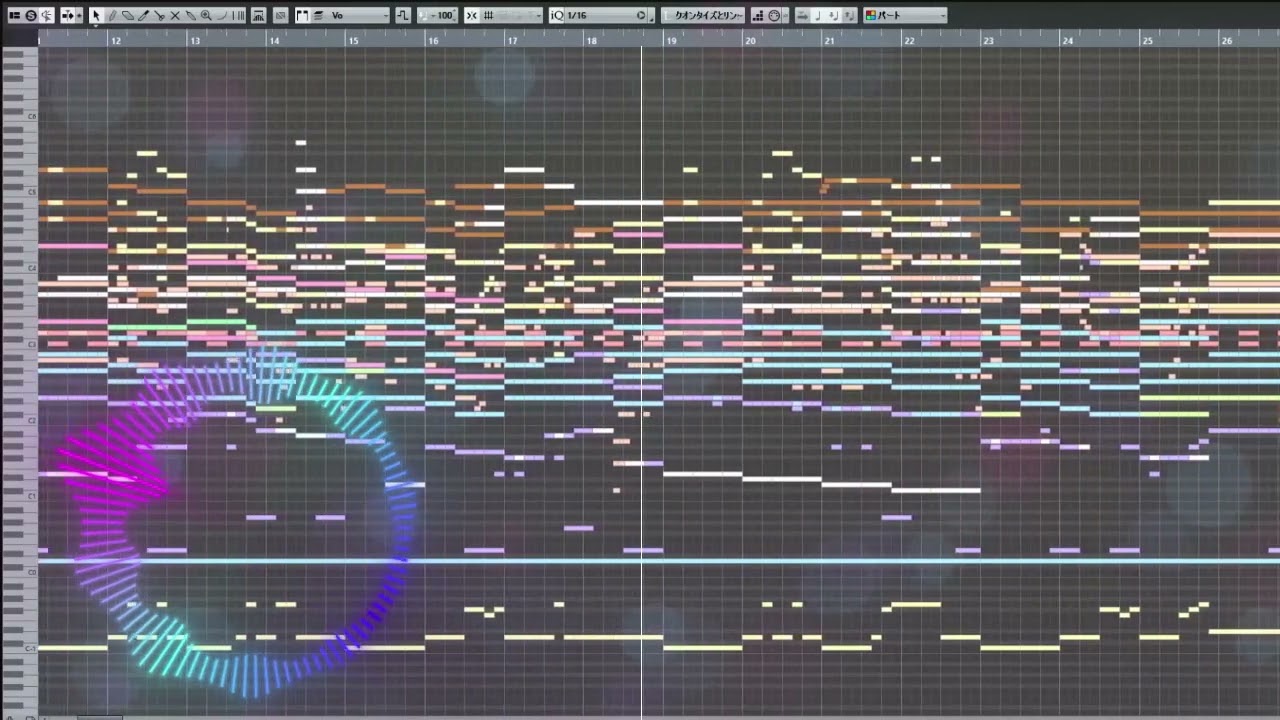Select the Trim tool

pos(143,15)
